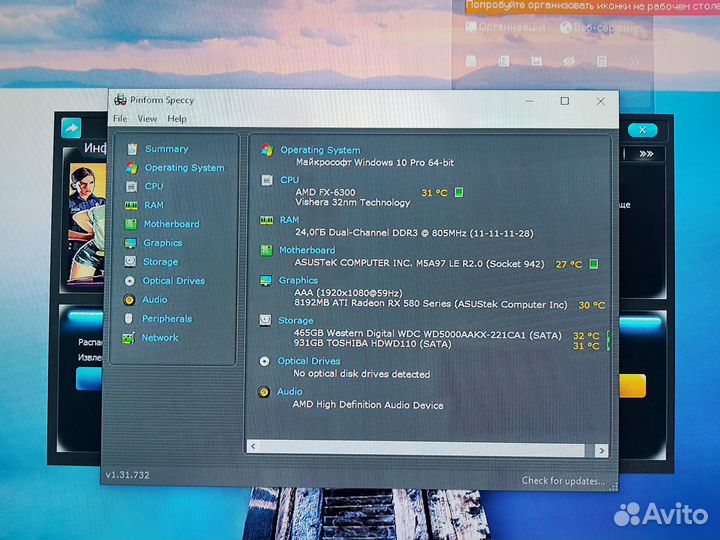Image resolution: width=720 pixels, height=540 pixels.
Task: Click the Storage heading link in summary
Action: click(x=296, y=321)
